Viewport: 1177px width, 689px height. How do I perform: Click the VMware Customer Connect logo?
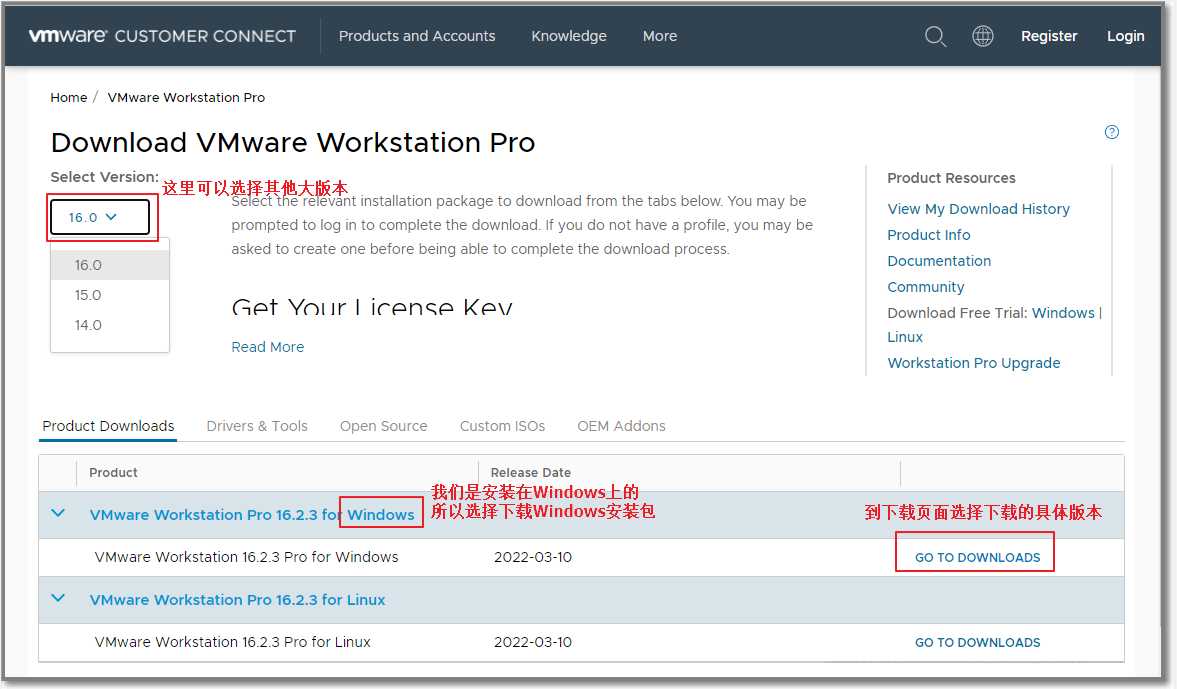coord(162,36)
